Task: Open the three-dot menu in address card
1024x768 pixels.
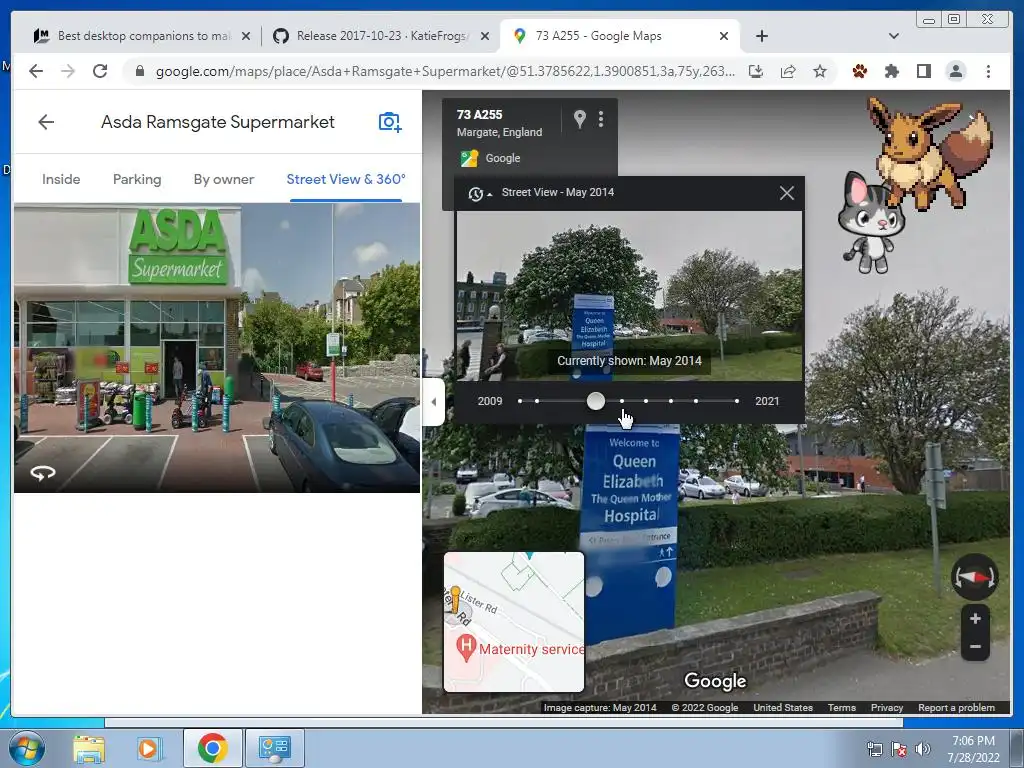Action: click(601, 119)
